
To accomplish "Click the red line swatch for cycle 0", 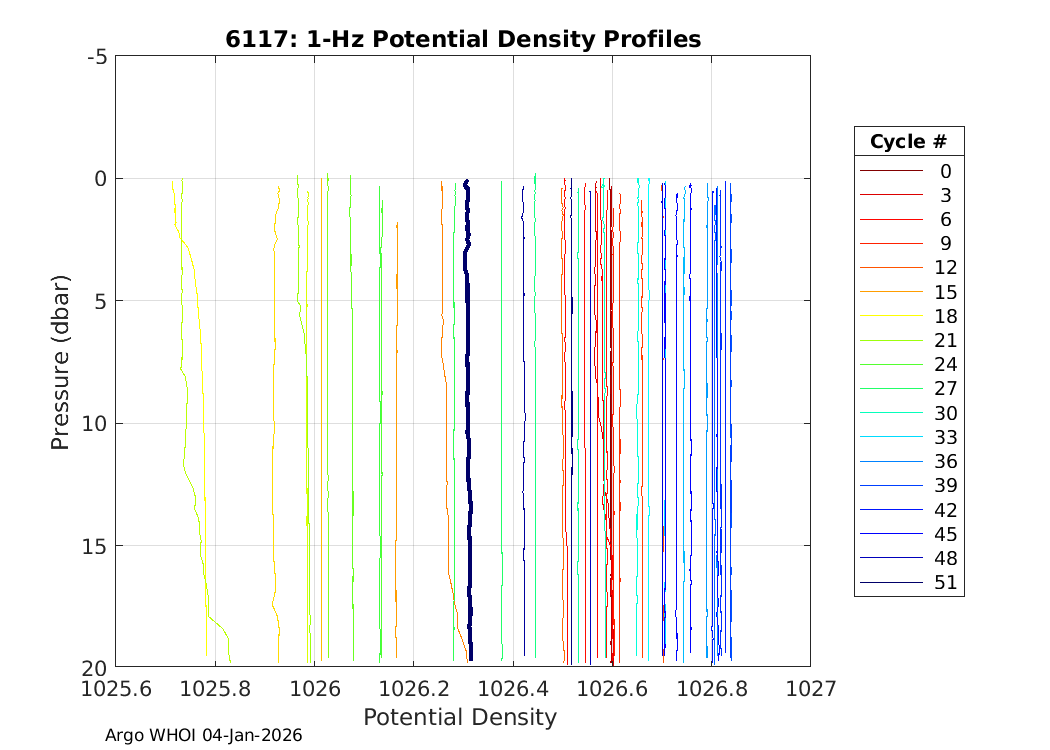I will point(890,171).
